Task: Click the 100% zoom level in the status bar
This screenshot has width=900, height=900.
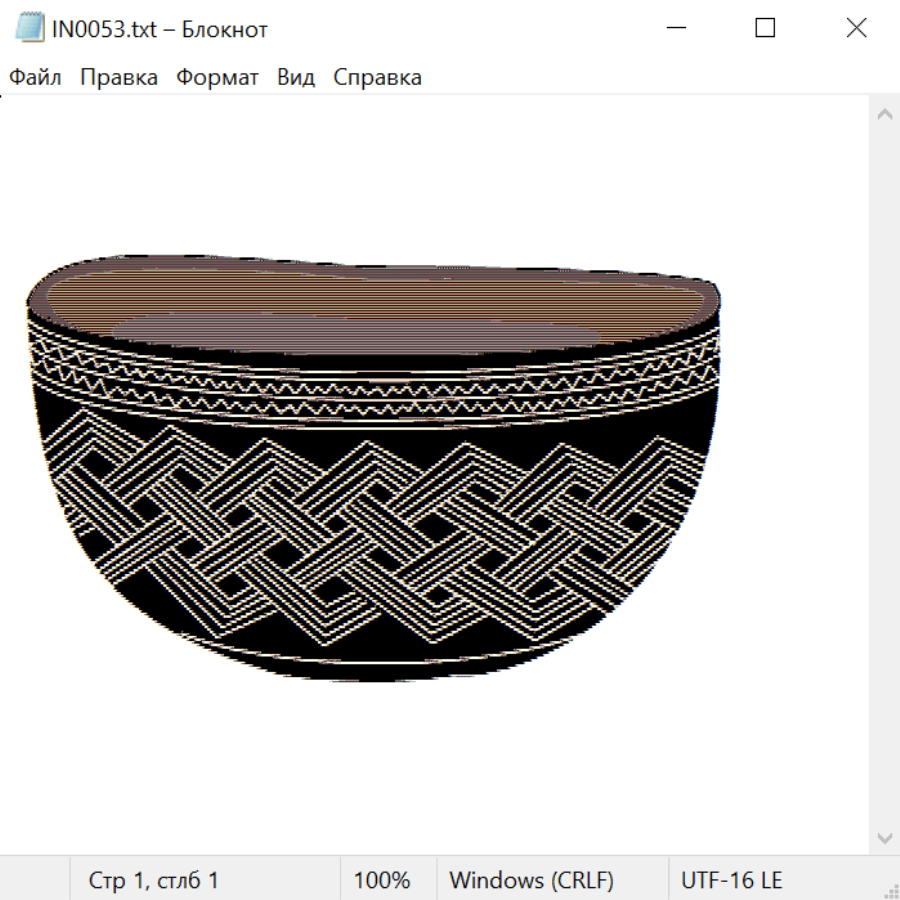Action: click(x=382, y=880)
